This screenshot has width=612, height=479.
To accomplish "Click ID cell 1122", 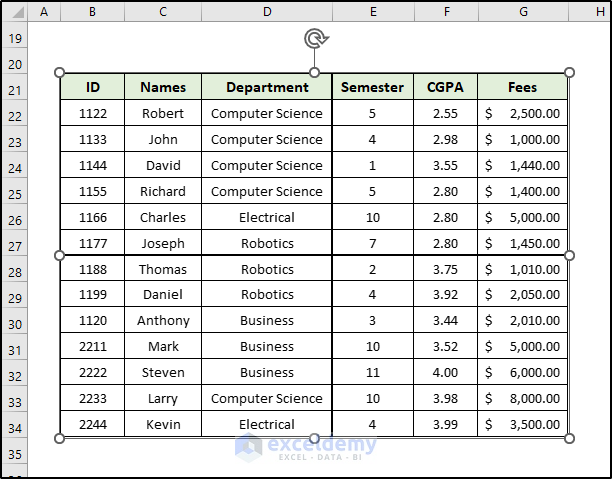I will tap(93, 113).
